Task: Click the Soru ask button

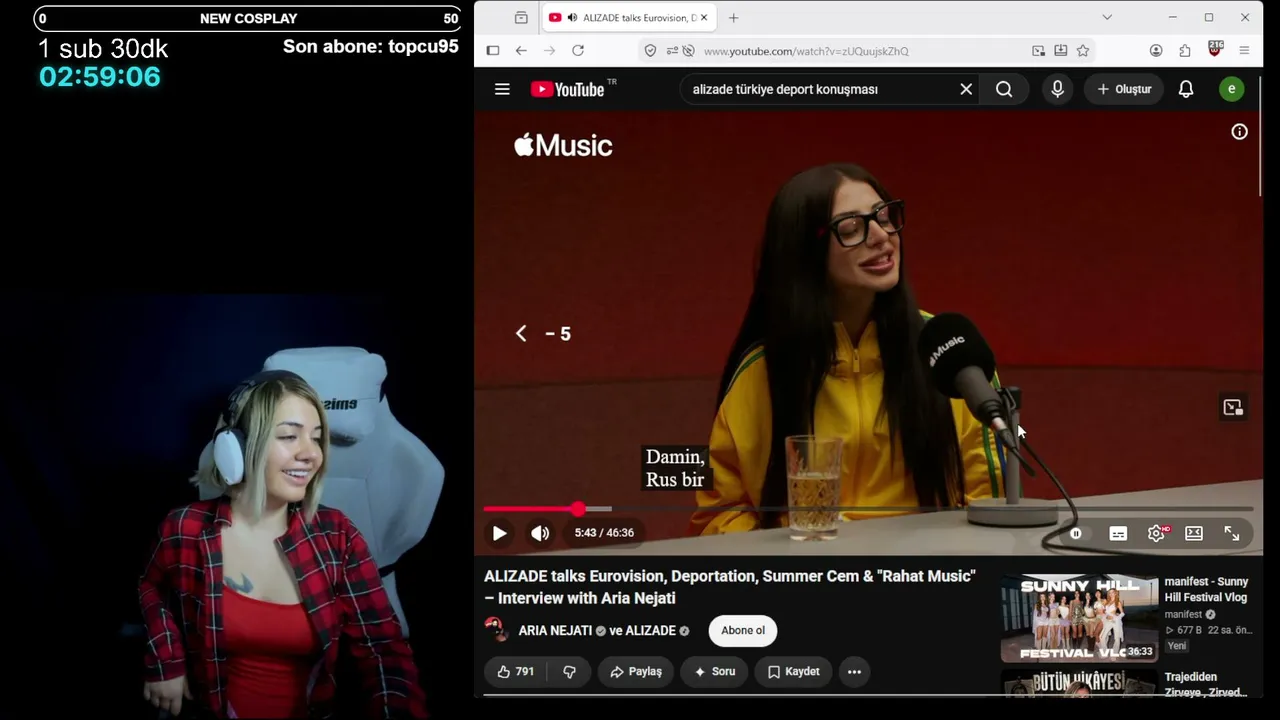Action: click(x=714, y=672)
